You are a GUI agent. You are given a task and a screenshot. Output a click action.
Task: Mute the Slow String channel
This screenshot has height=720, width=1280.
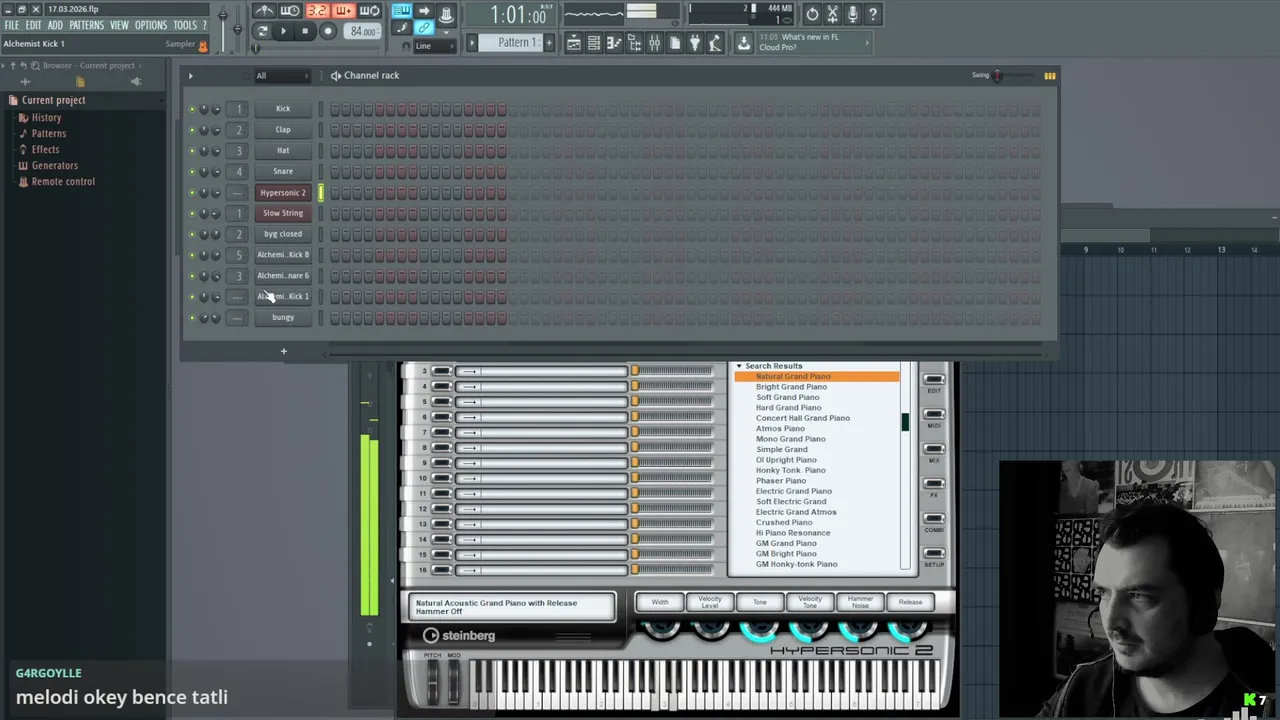[x=192, y=213]
